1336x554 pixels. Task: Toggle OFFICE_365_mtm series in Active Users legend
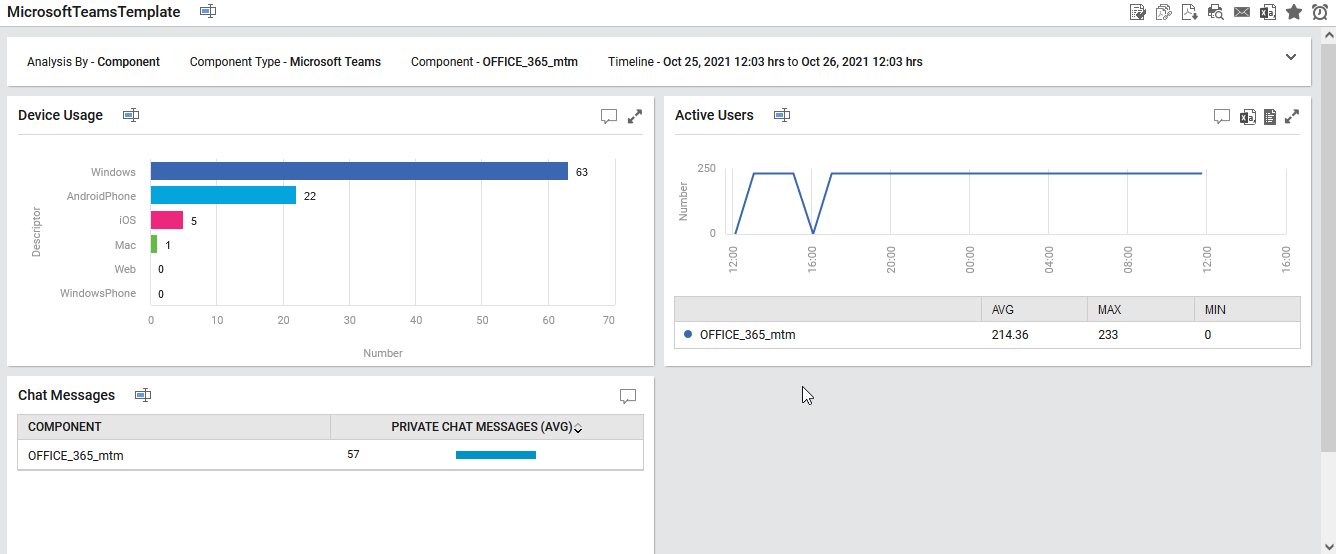click(740, 335)
